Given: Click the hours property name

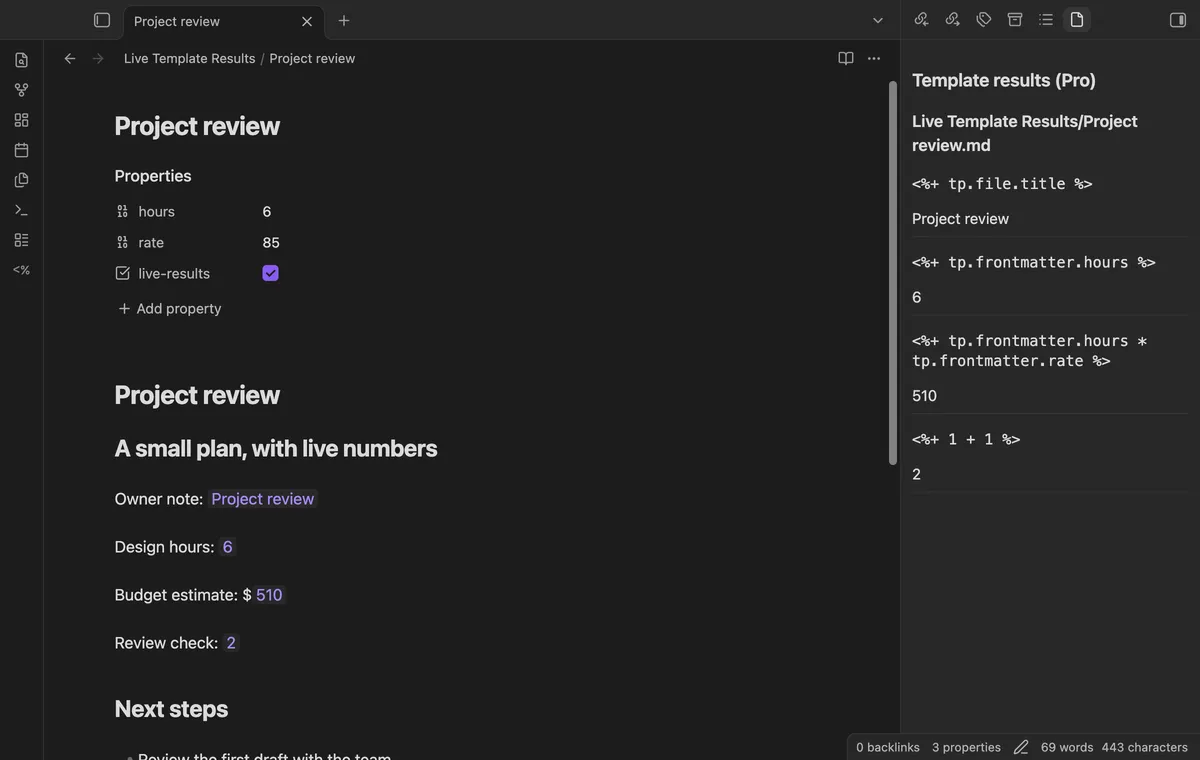Looking at the screenshot, I should pos(157,212).
